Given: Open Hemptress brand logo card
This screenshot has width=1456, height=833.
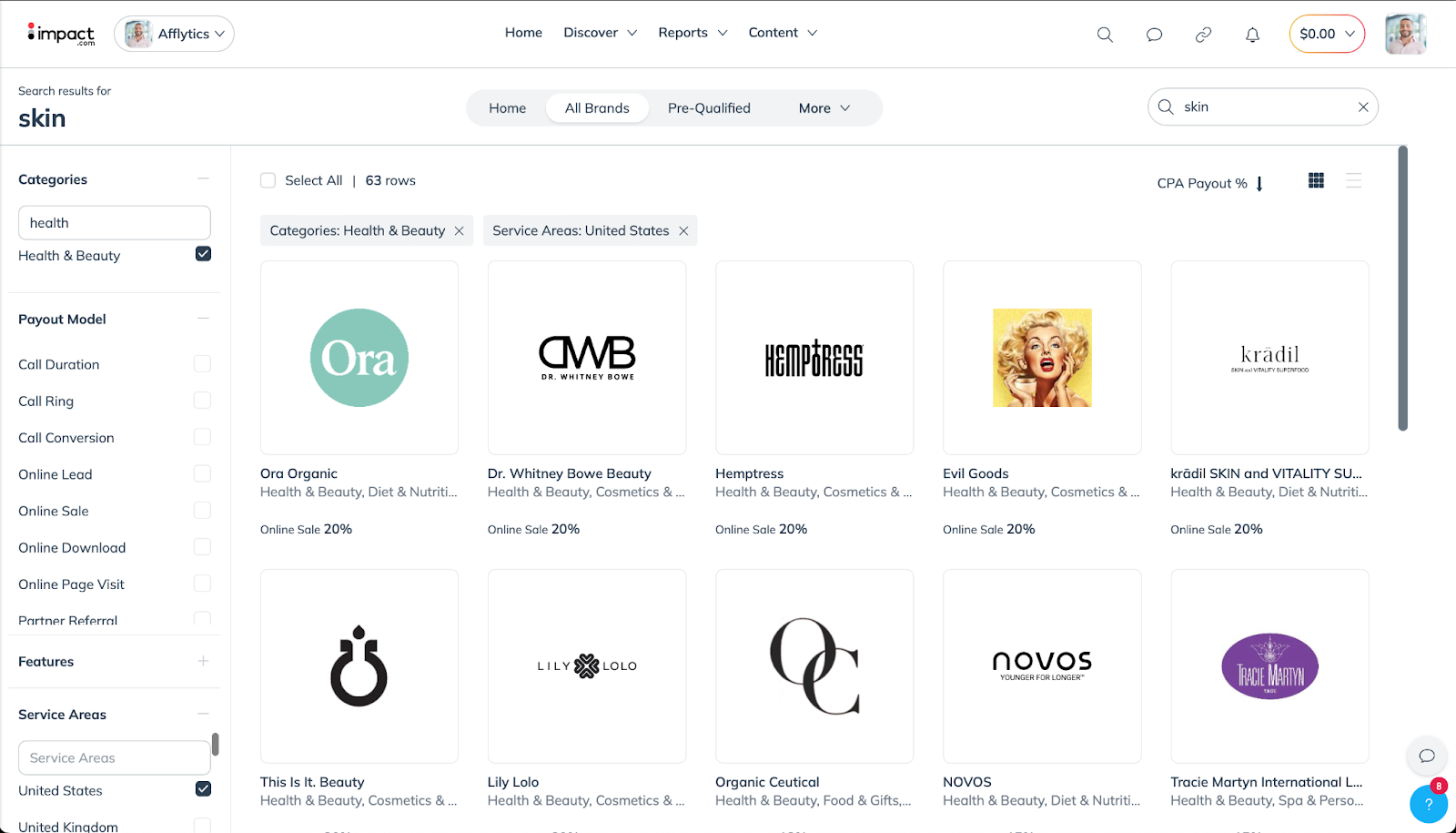Looking at the screenshot, I should pos(814,358).
